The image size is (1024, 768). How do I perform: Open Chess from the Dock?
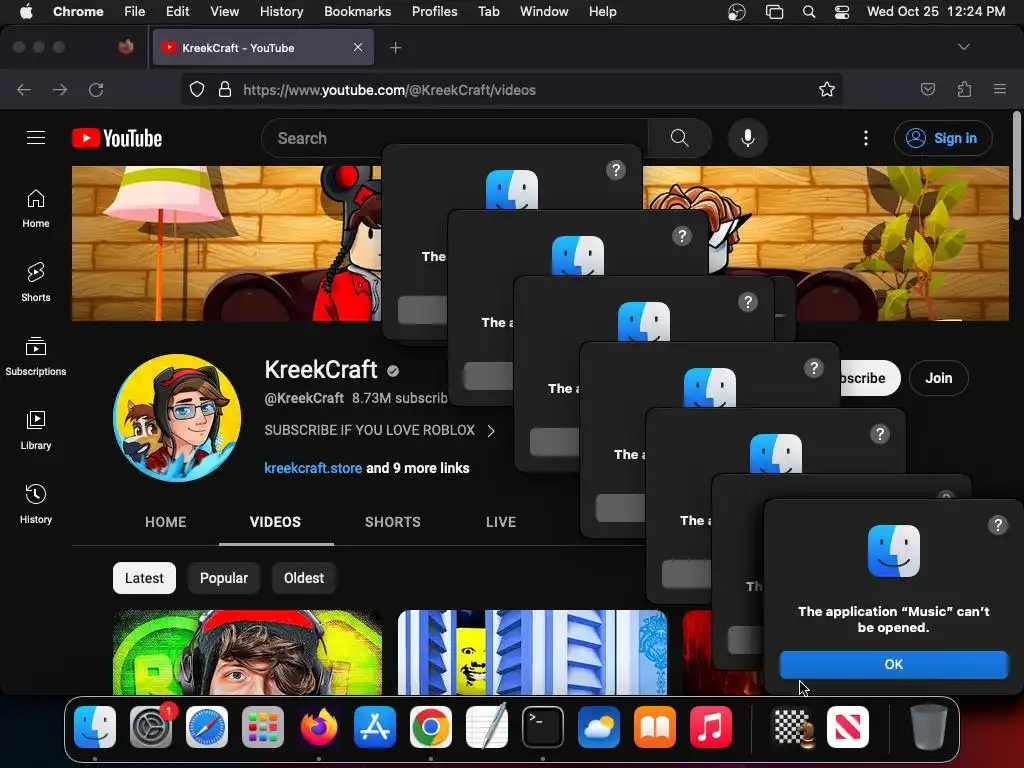pyautogui.click(x=792, y=727)
